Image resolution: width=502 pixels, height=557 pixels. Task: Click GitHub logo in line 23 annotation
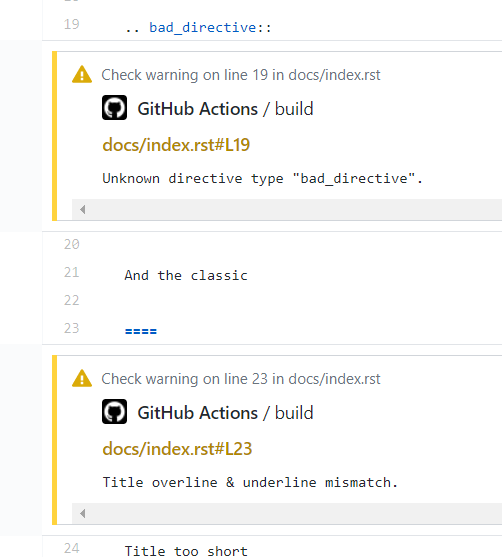pyautogui.click(x=114, y=412)
